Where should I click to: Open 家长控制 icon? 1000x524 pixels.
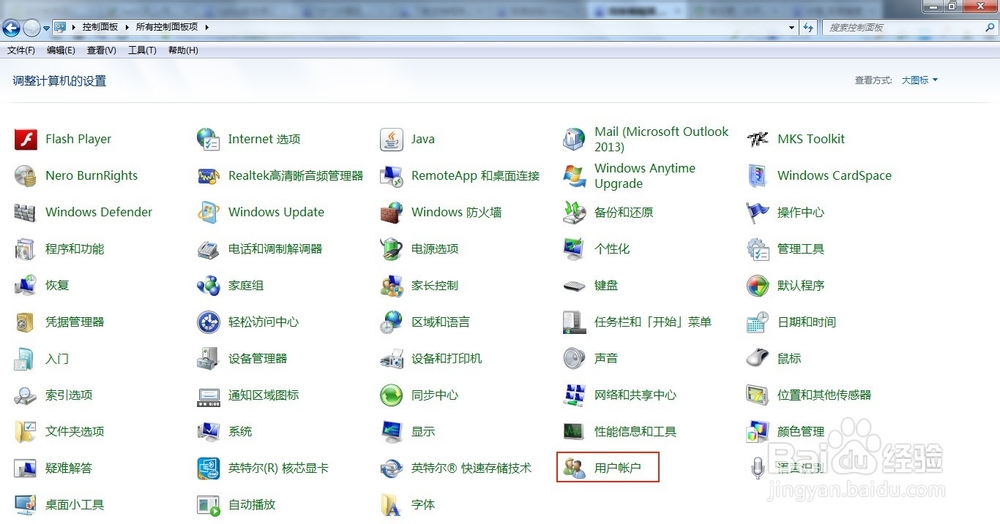coord(392,286)
